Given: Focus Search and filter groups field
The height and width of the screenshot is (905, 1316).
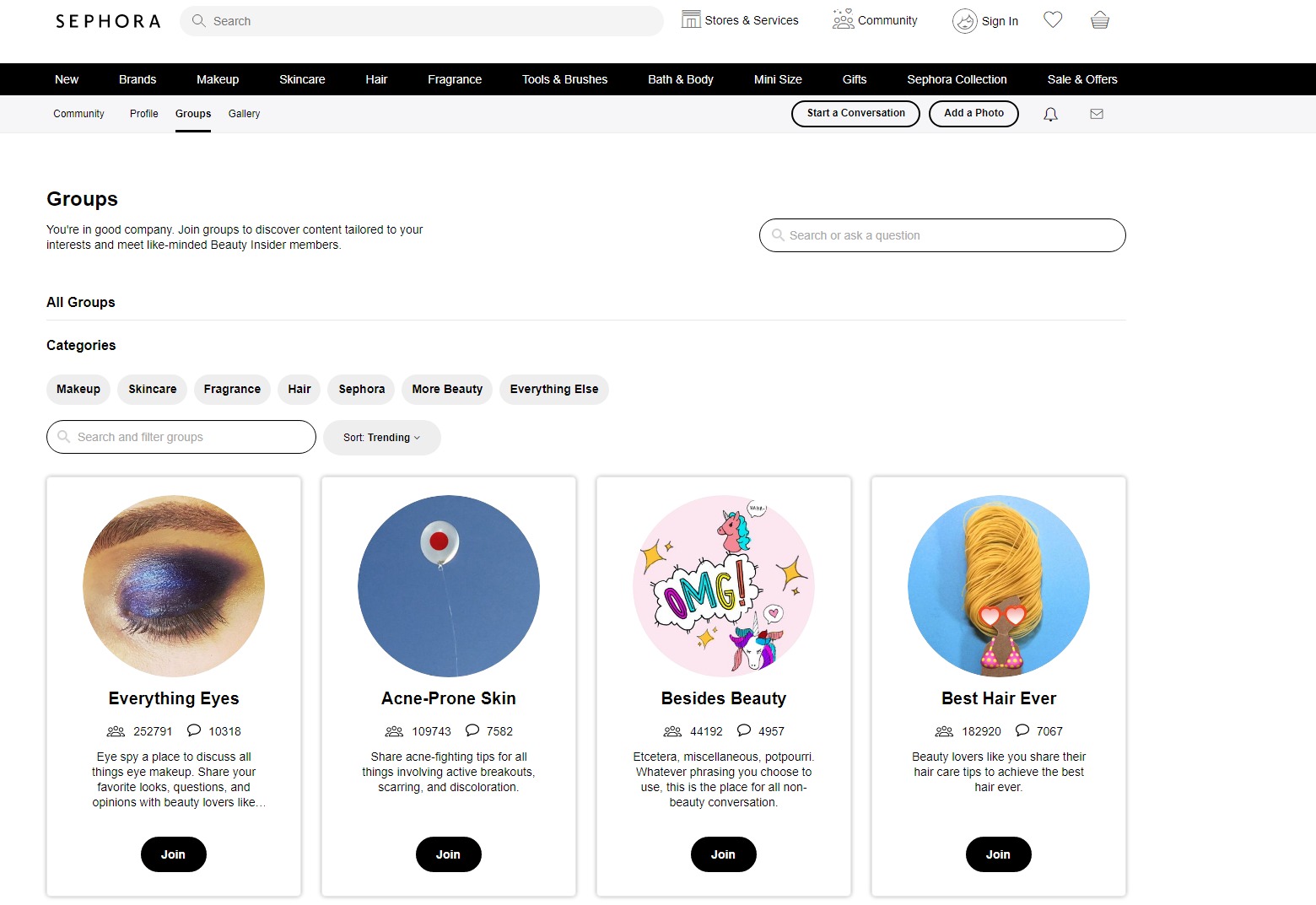Looking at the screenshot, I should pyautogui.click(x=181, y=437).
